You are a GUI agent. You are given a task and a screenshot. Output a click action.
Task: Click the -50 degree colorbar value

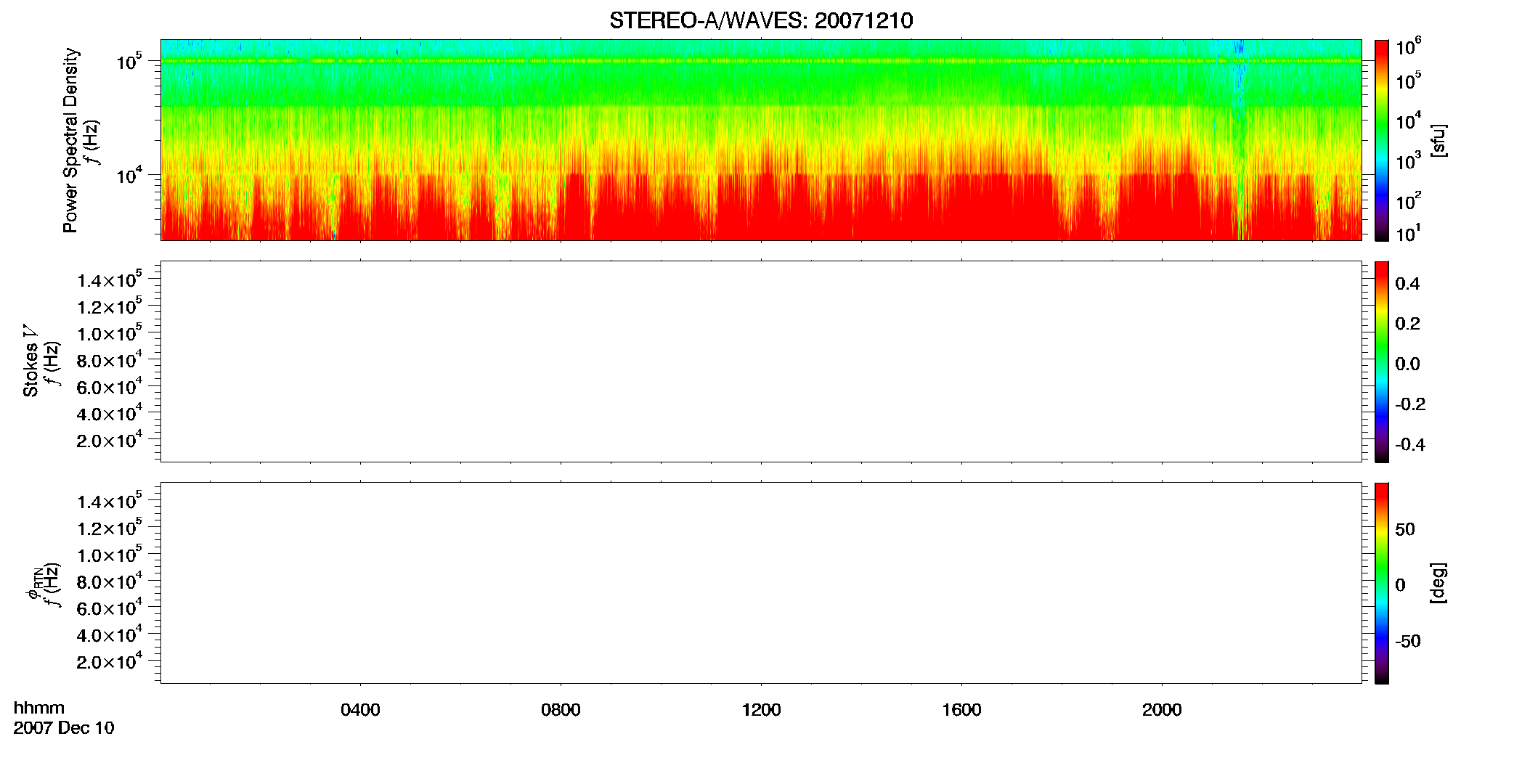click(1407, 641)
